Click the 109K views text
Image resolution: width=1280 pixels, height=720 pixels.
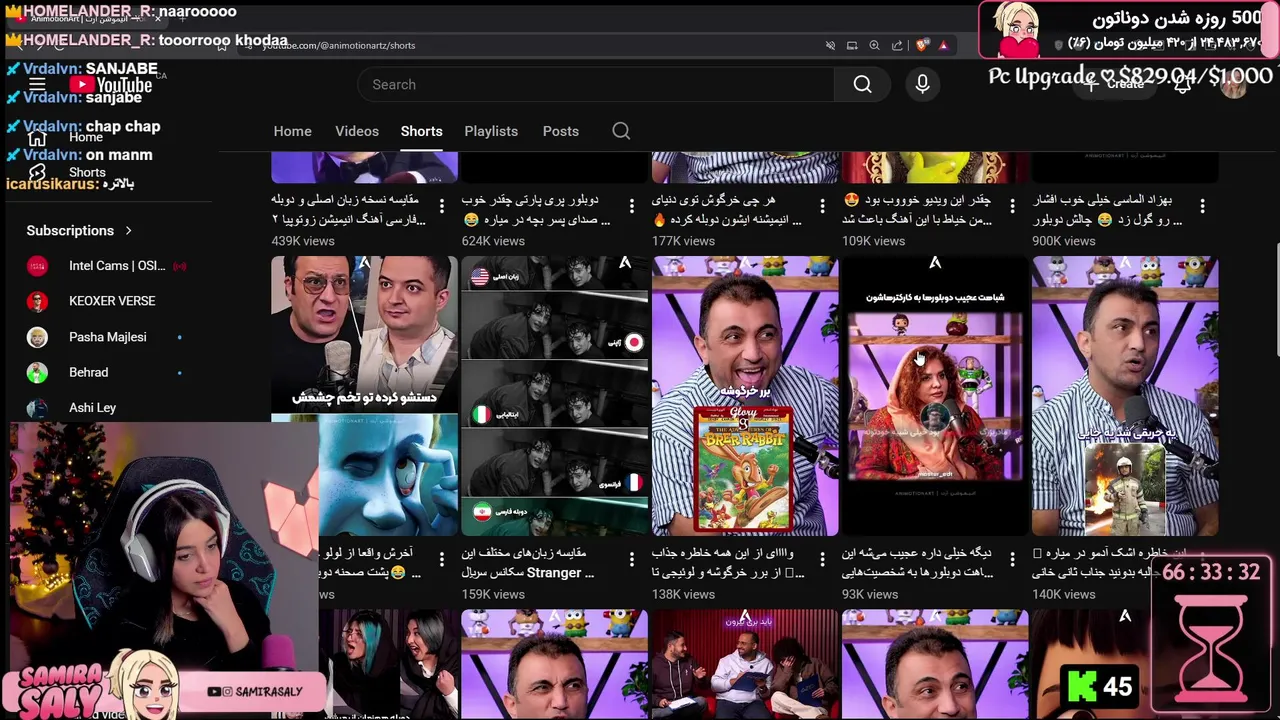pyautogui.click(x=873, y=241)
